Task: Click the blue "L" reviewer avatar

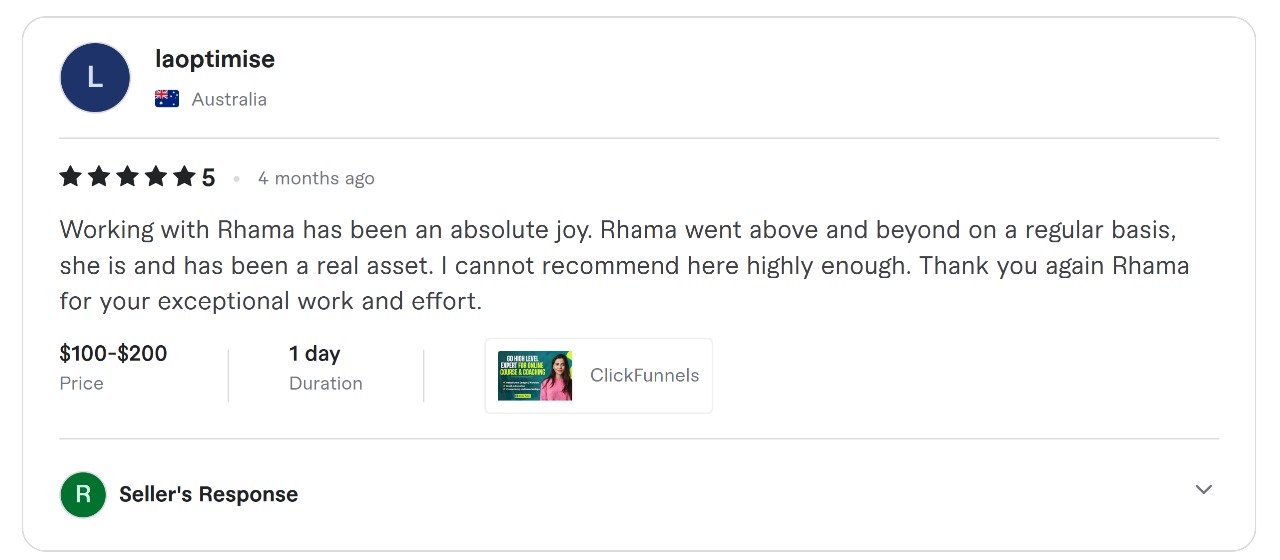Action: pos(95,78)
